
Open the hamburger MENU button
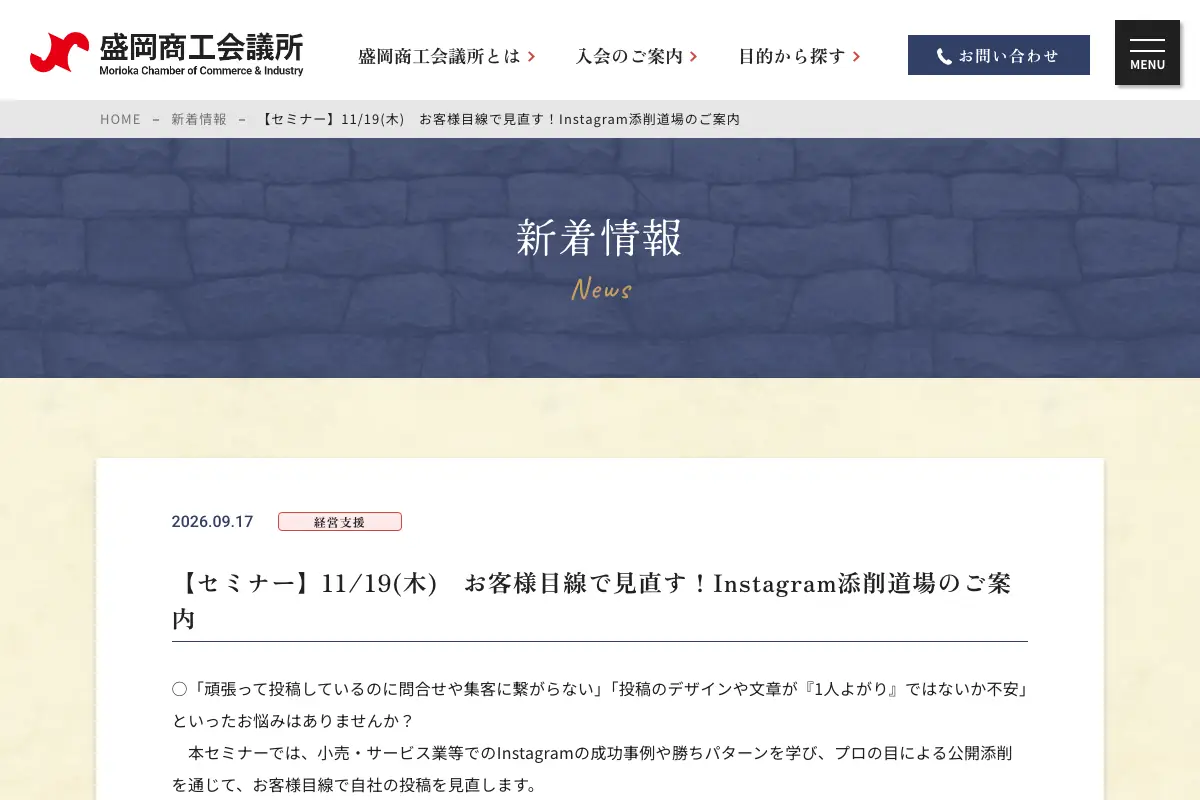[1147, 53]
